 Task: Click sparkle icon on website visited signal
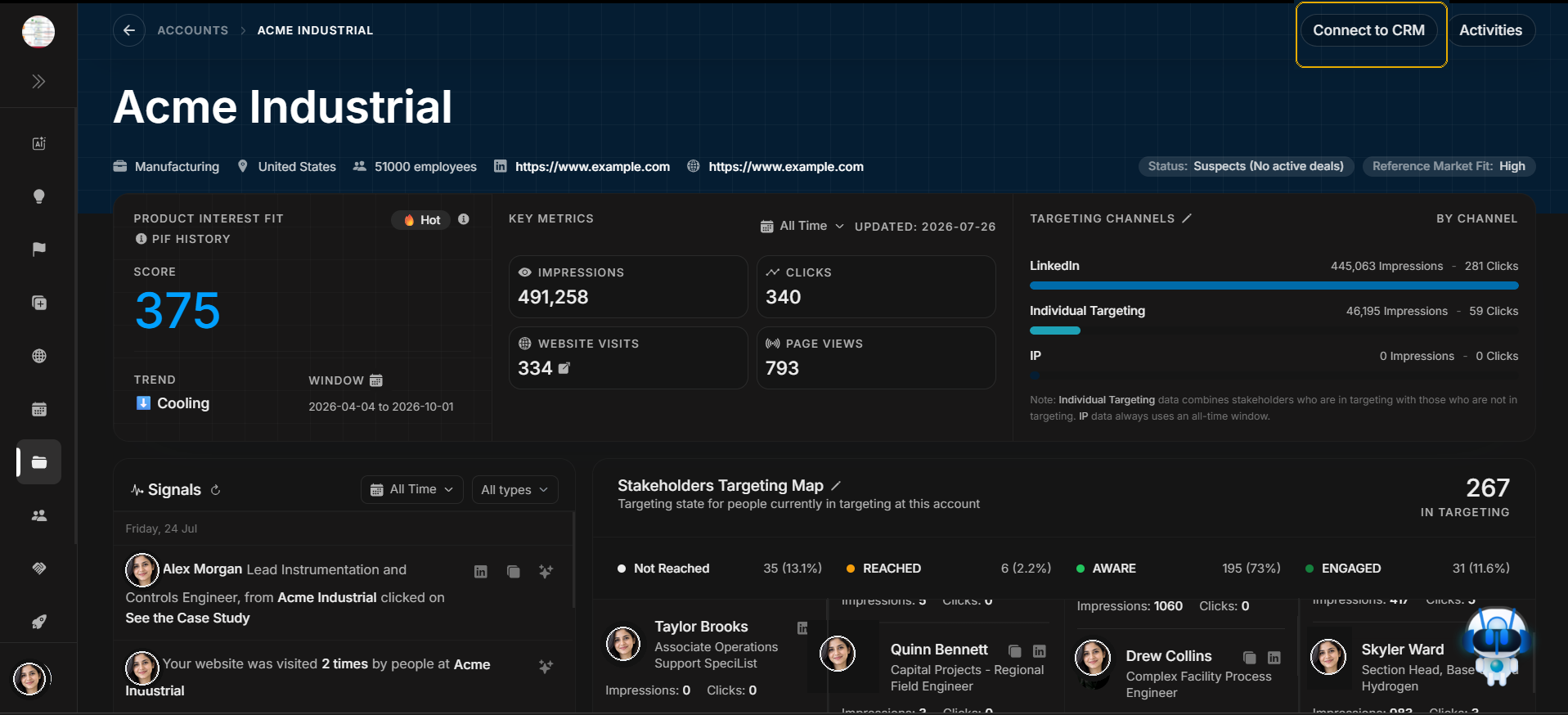click(546, 667)
